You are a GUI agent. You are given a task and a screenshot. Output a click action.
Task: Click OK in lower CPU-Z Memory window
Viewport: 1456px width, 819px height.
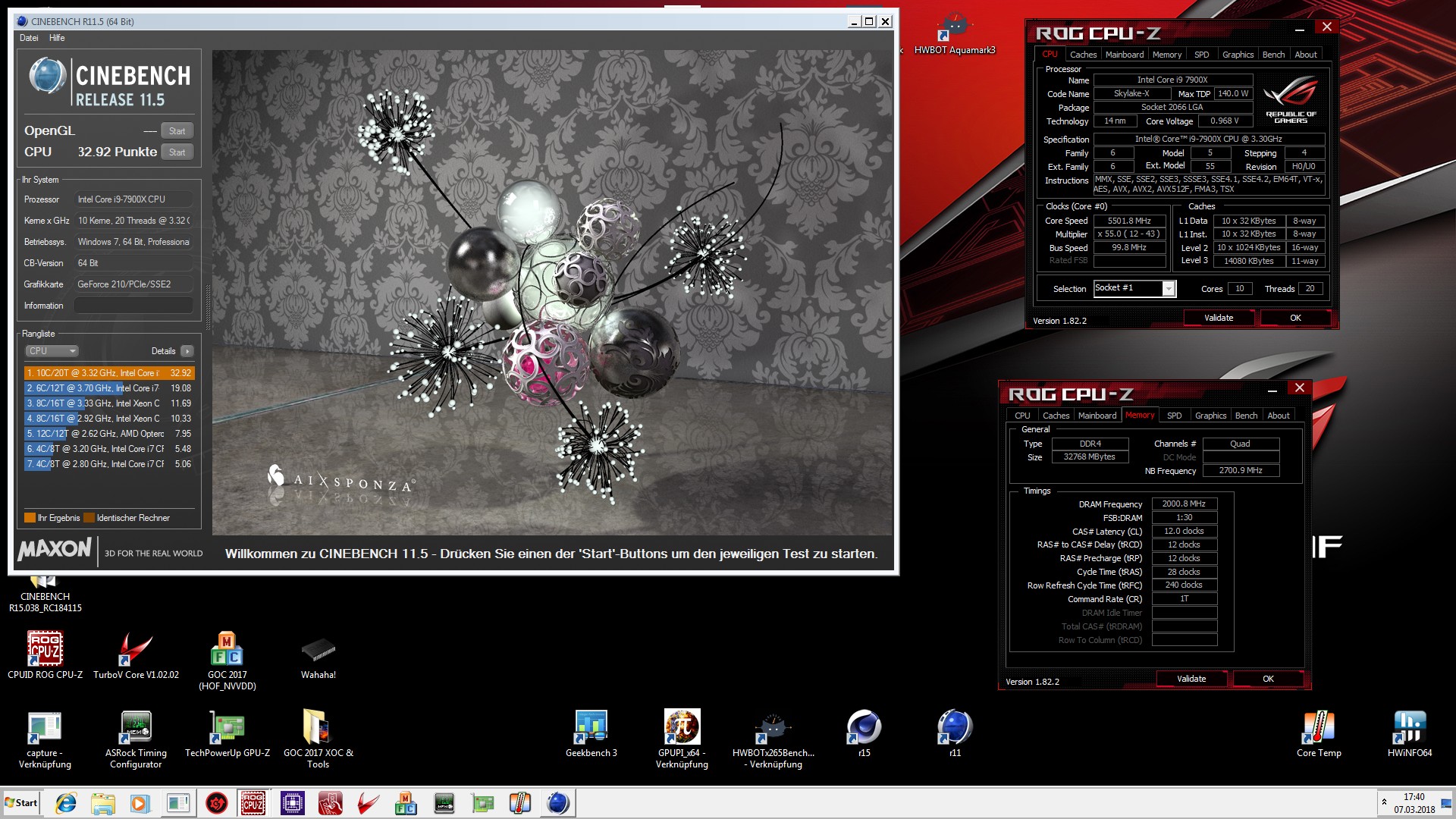(1268, 679)
